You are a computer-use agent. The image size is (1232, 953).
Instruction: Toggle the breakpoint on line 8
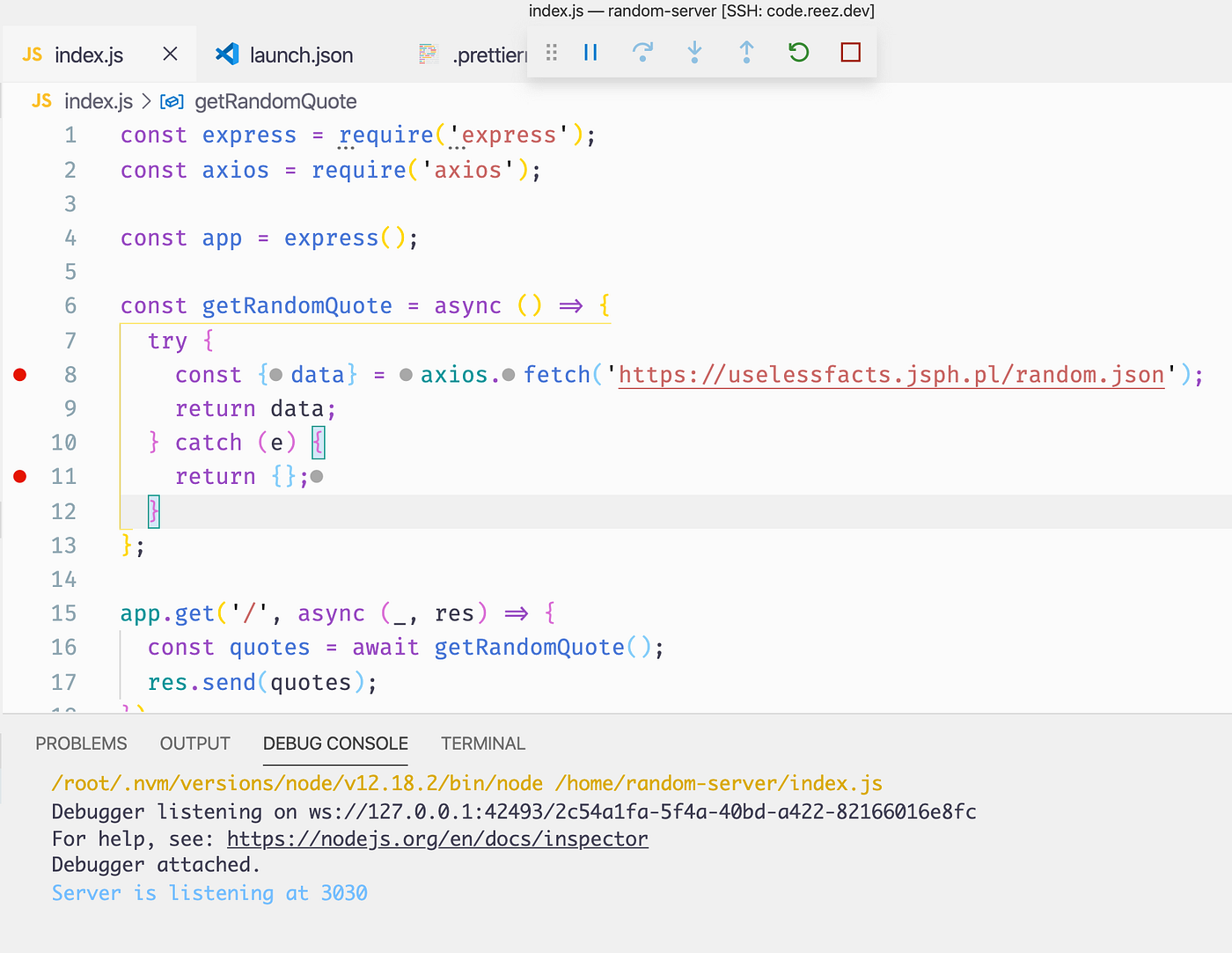click(19, 374)
